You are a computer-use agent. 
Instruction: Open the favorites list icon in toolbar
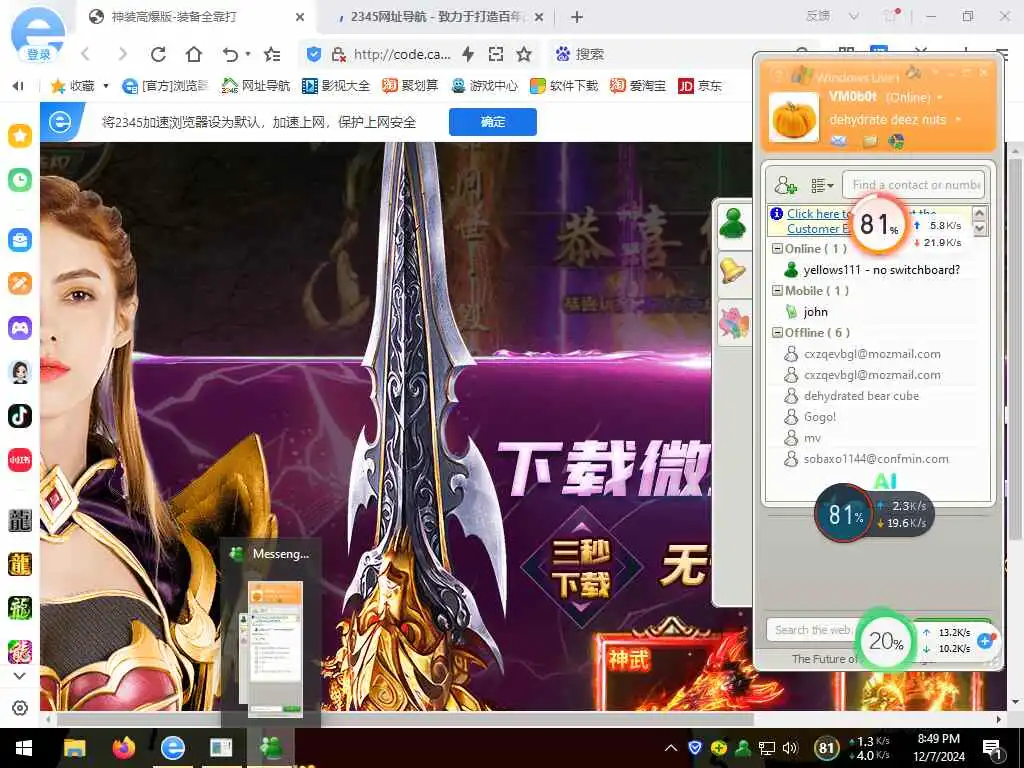click(x=272, y=54)
